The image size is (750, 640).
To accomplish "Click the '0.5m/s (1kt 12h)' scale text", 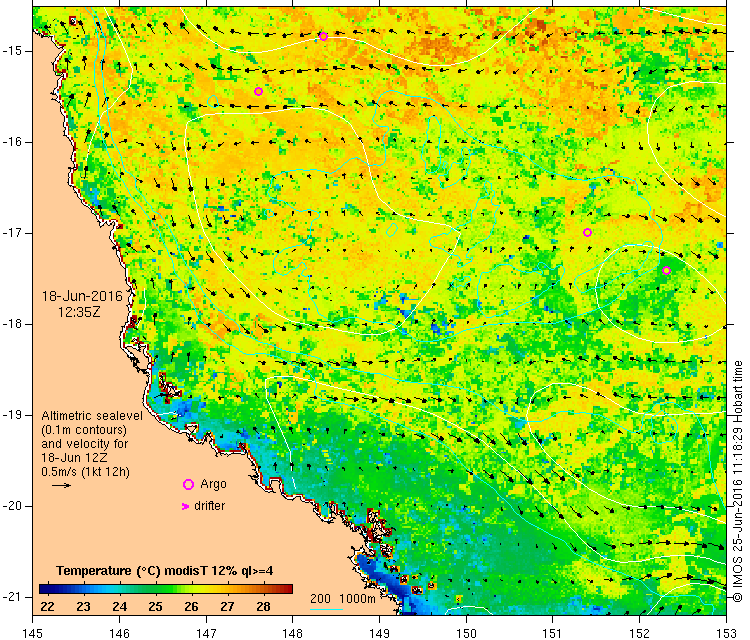I will pos(86,472).
